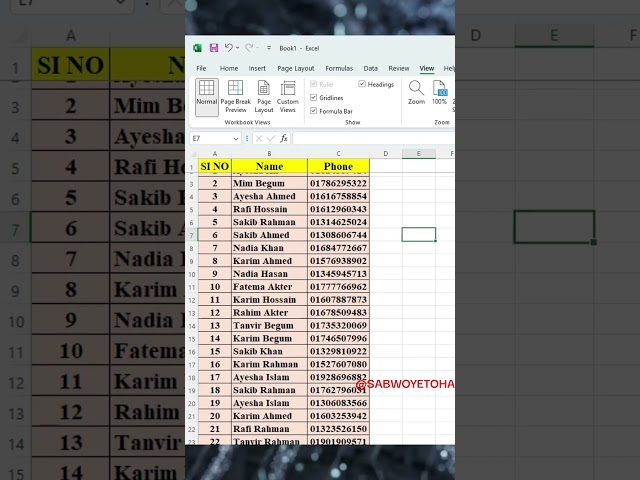This screenshot has width=640, height=480.
Task: Select column A header
Action: (215, 154)
